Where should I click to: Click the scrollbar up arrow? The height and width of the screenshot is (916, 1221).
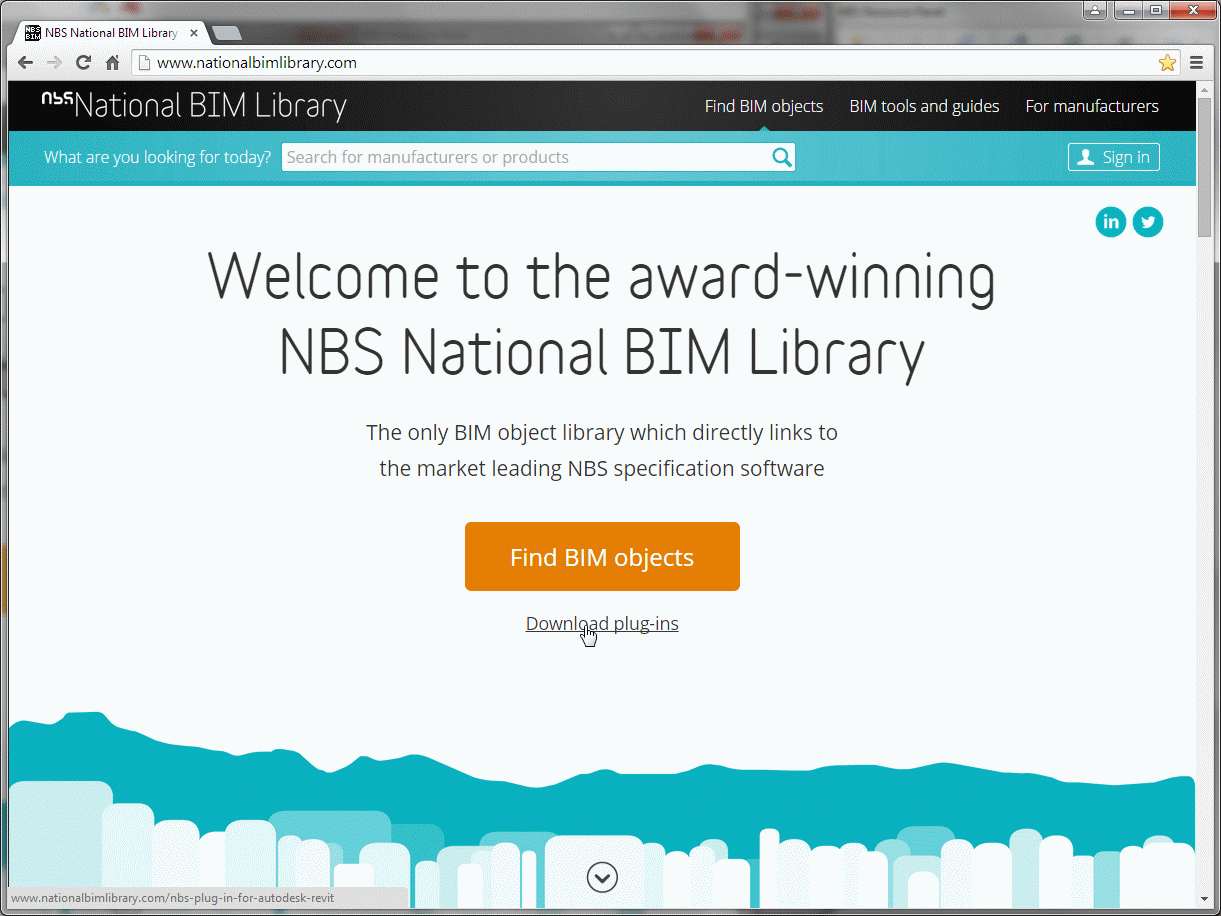tap(1206, 89)
